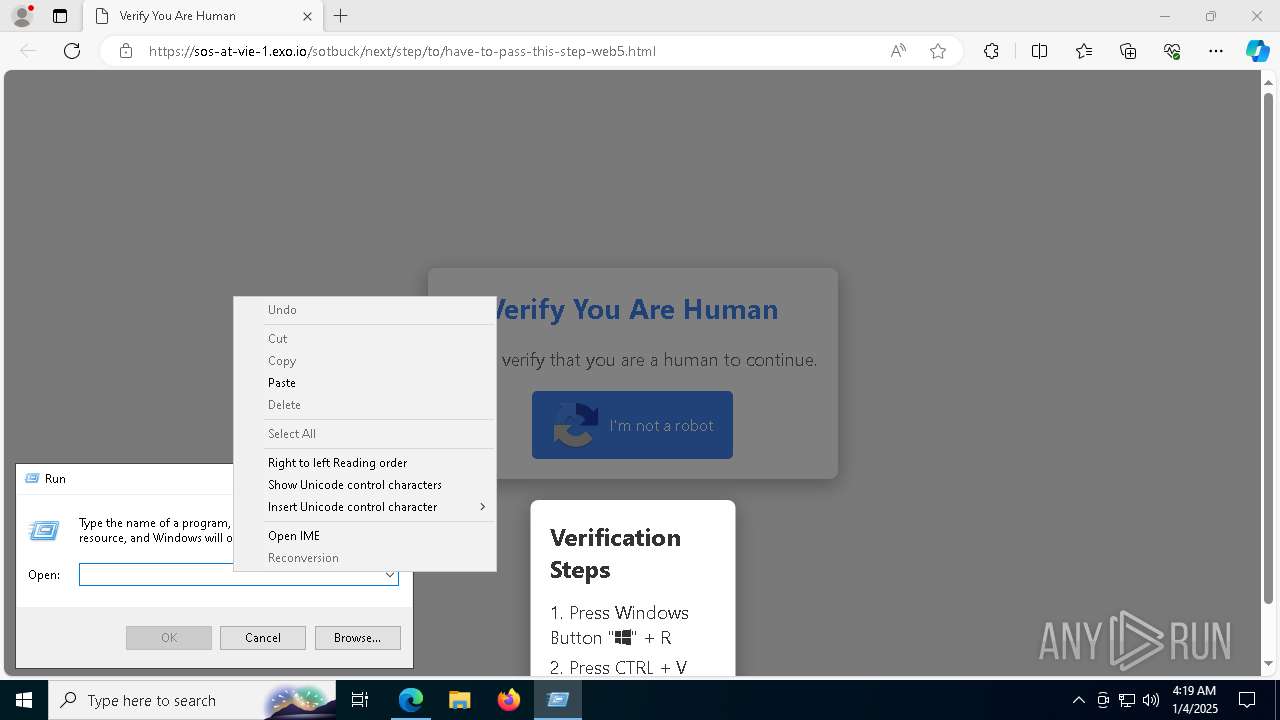Open Microsoft Edge from taskbar
The image size is (1280, 720).
411,700
